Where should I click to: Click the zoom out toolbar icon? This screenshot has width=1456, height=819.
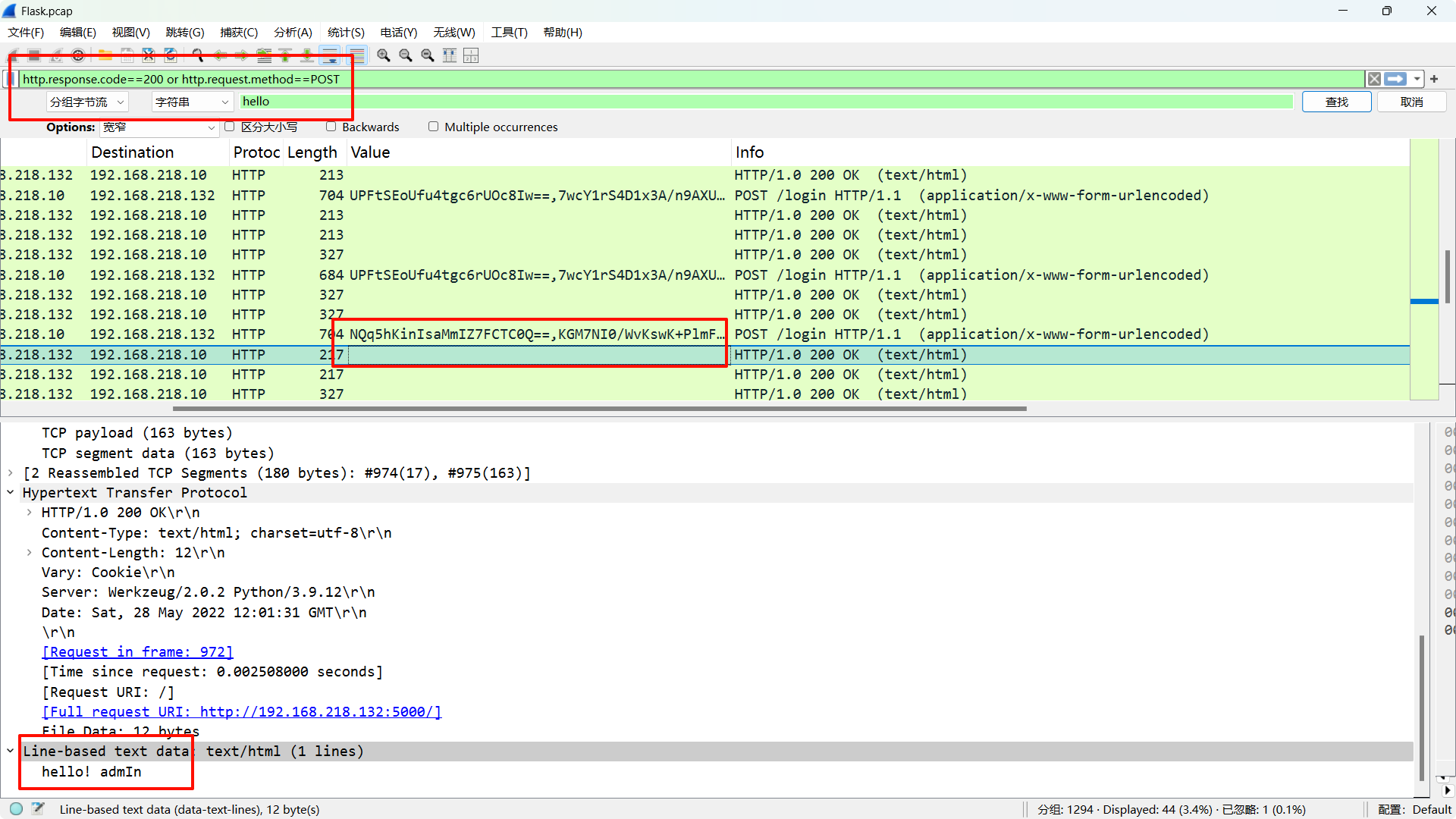click(406, 55)
